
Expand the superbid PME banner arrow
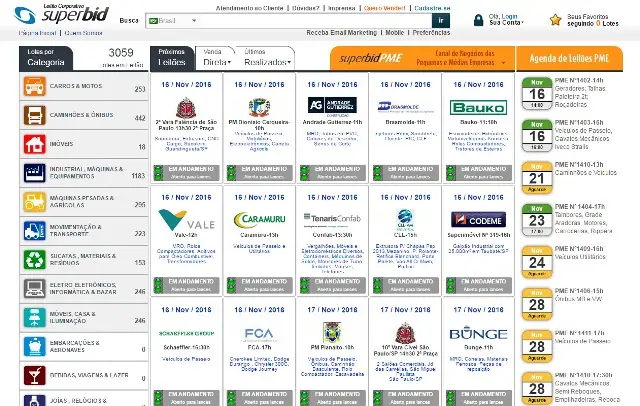(503, 62)
